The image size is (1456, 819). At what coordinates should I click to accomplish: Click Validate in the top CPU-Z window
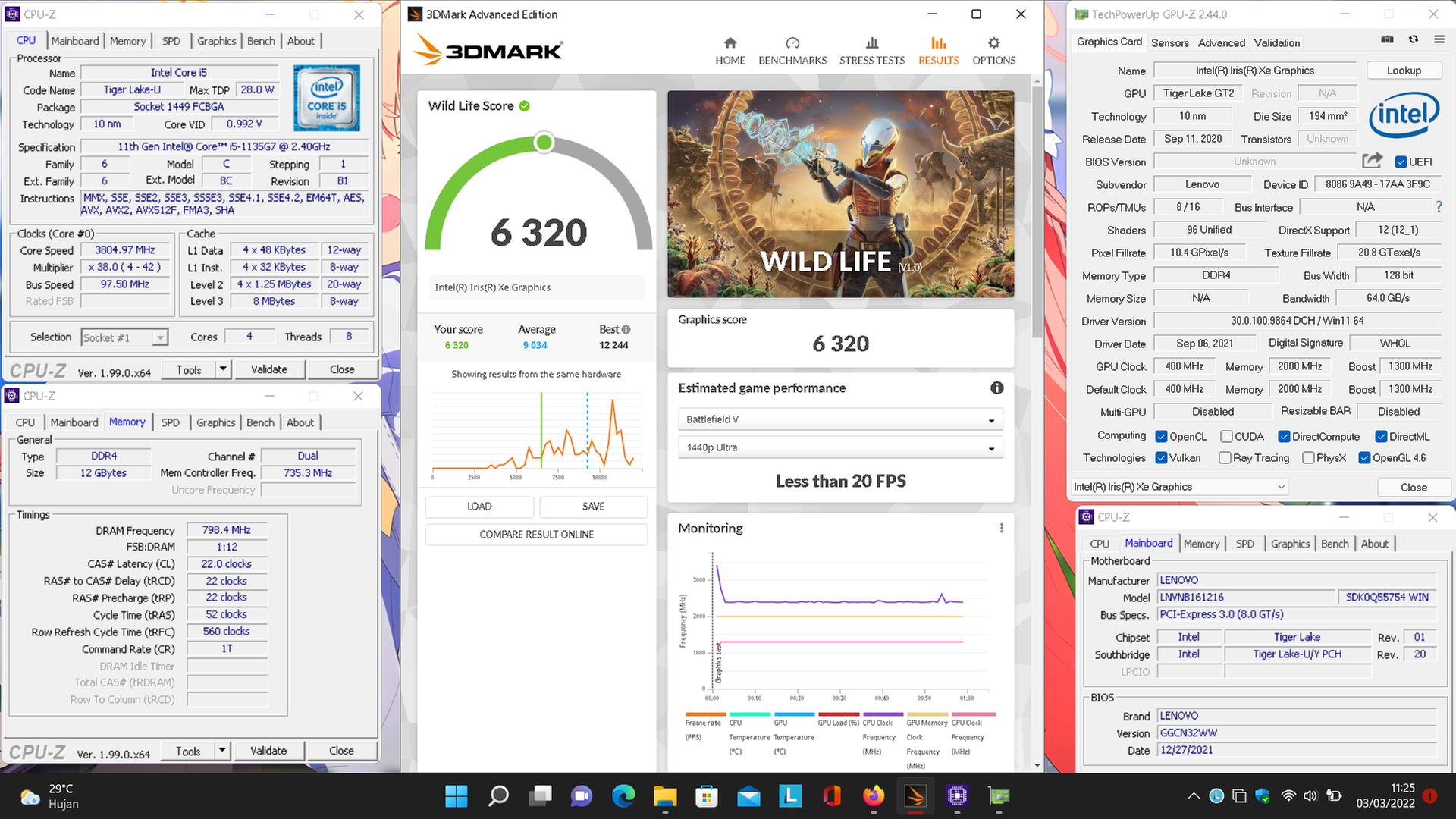[269, 369]
